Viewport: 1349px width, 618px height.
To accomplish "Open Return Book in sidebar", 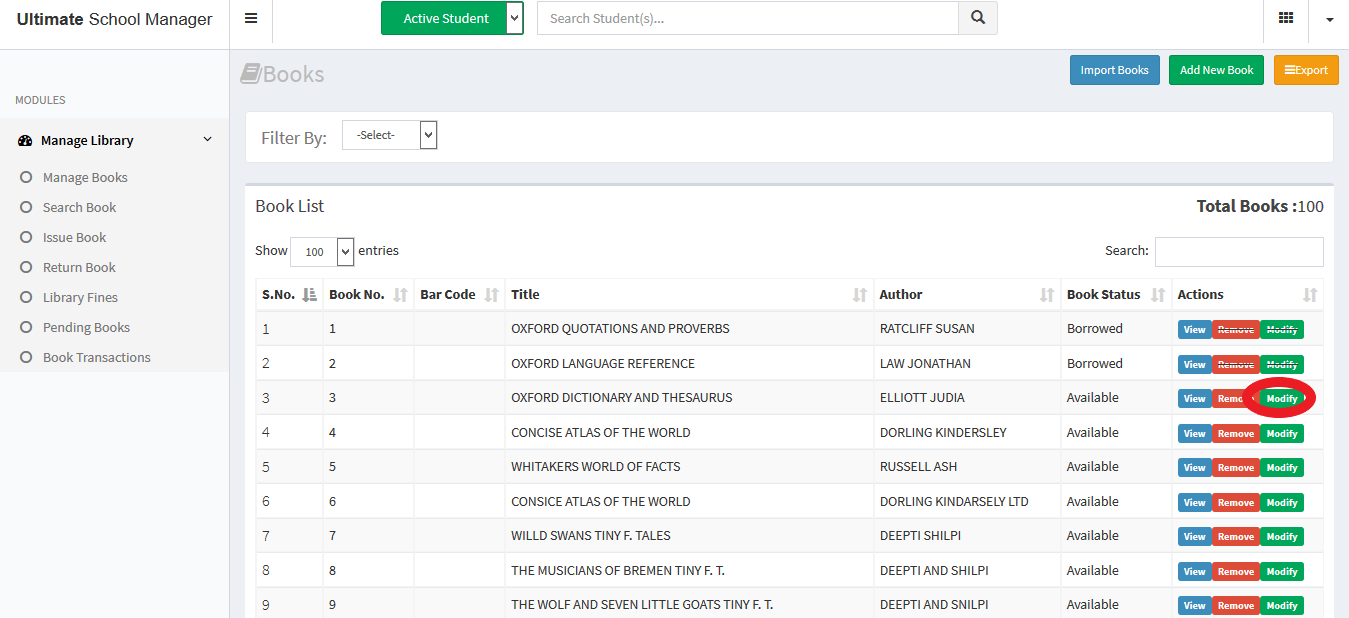I will [79, 267].
